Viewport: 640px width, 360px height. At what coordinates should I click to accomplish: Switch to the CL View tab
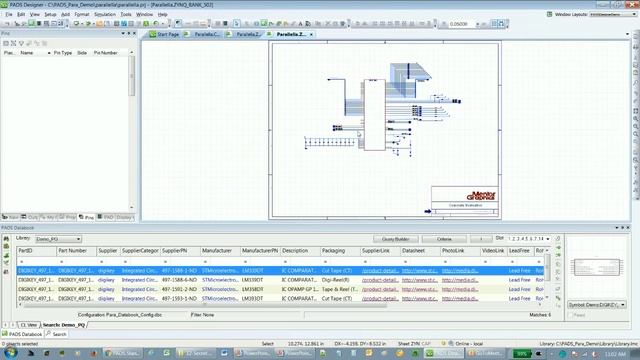click(29, 325)
